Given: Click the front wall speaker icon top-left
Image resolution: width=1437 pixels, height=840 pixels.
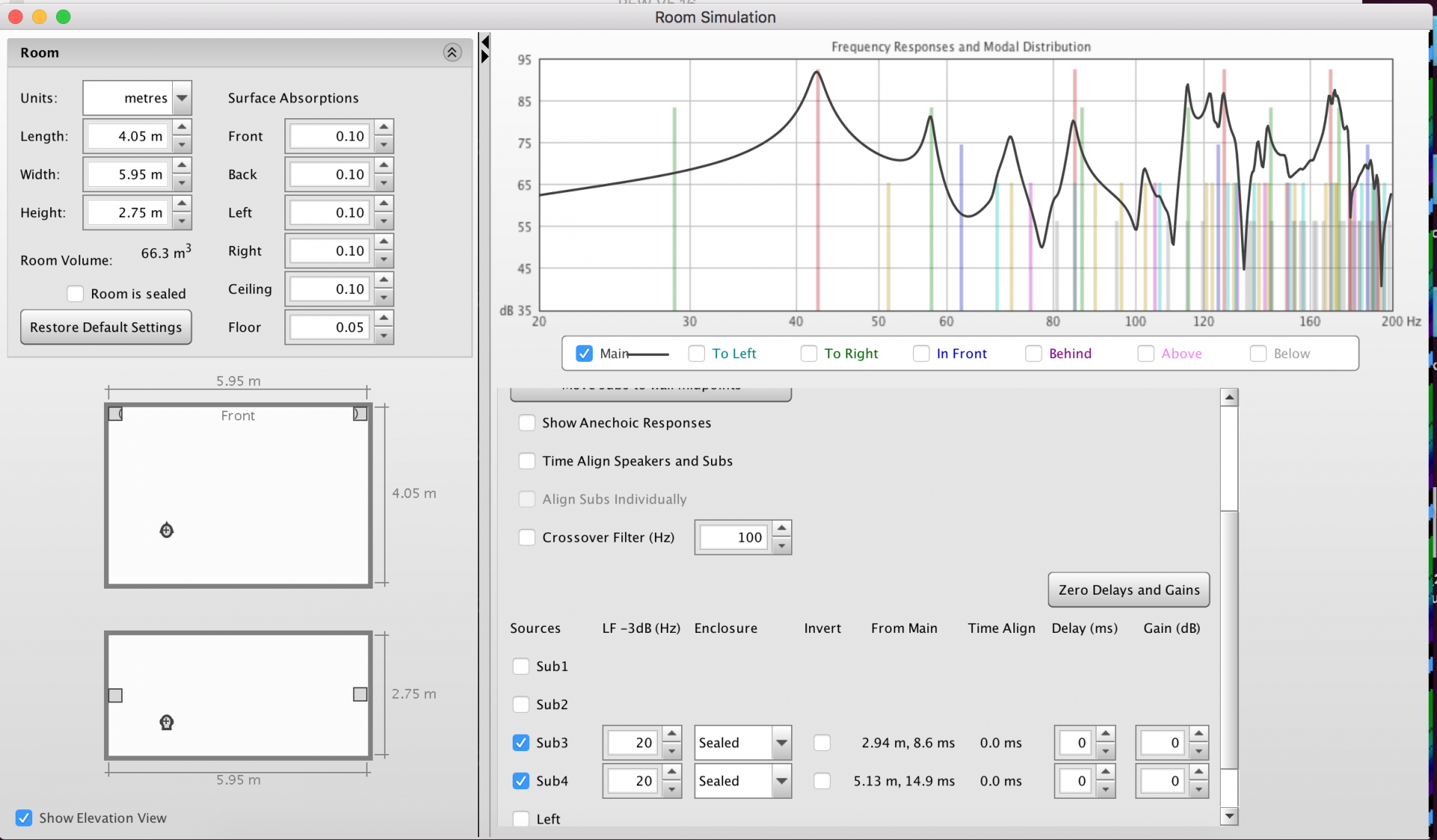Looking at the screenshot, I should point(115,414).
